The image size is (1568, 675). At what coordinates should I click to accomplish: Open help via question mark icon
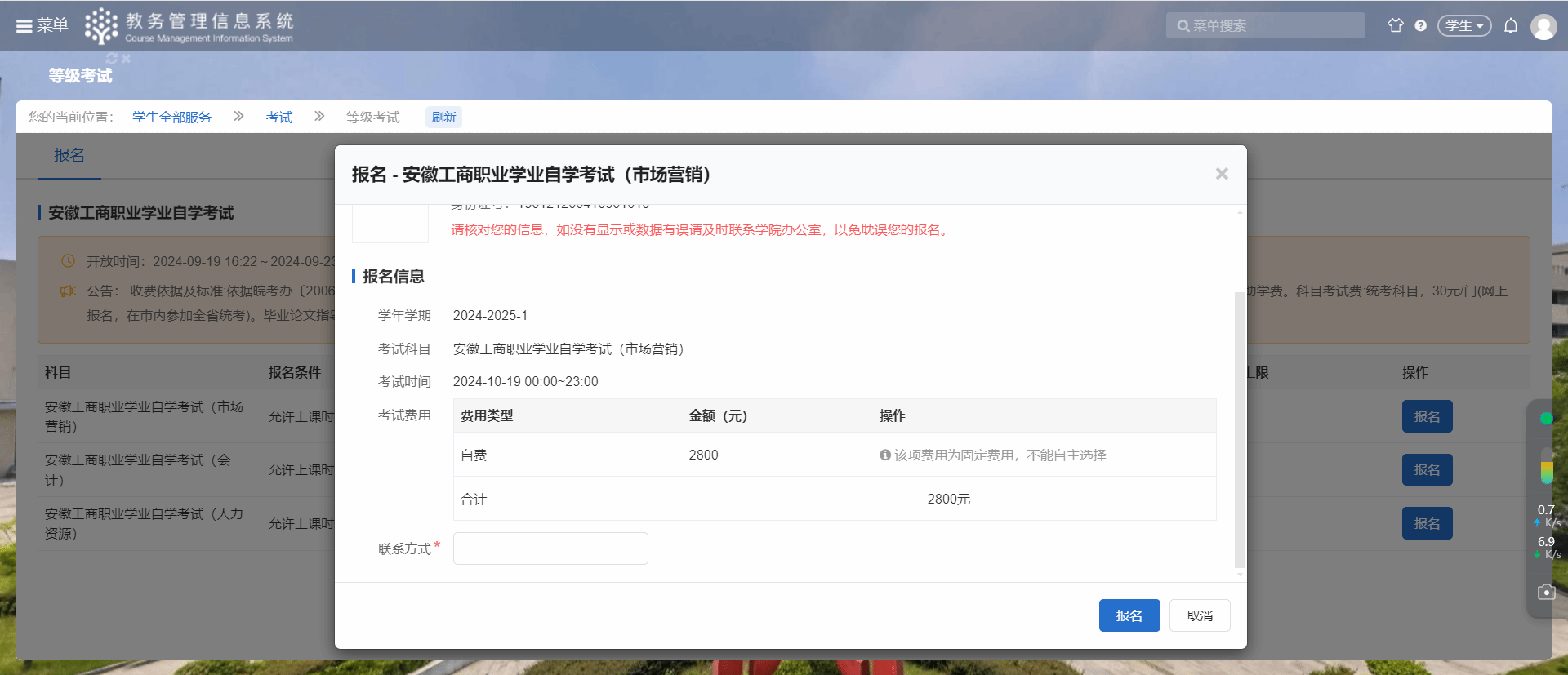point(1420,26)
